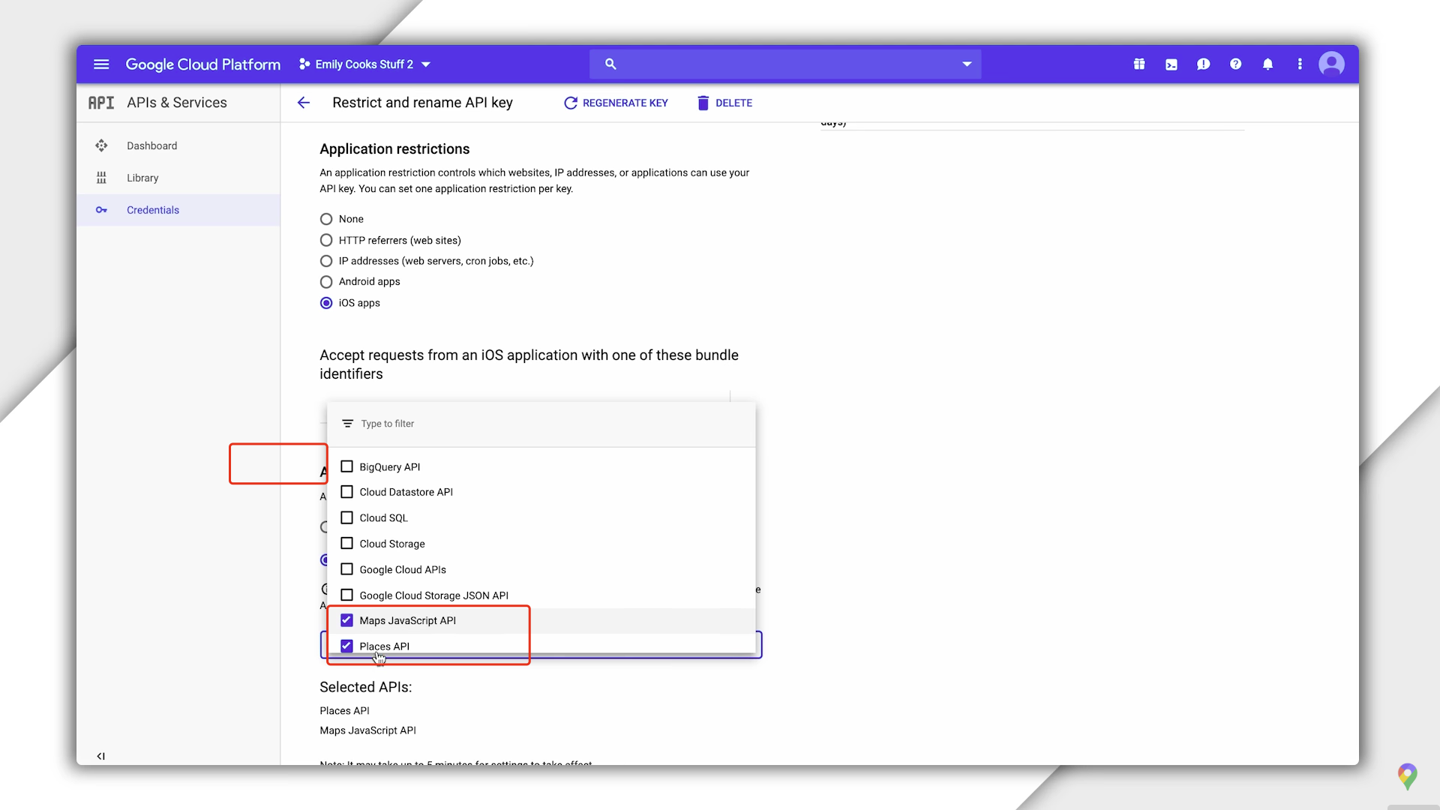Screen dimensions: 1440x810
Task: Open the user account avatar
Action: pyautogui.click(x=1331, y=64)
